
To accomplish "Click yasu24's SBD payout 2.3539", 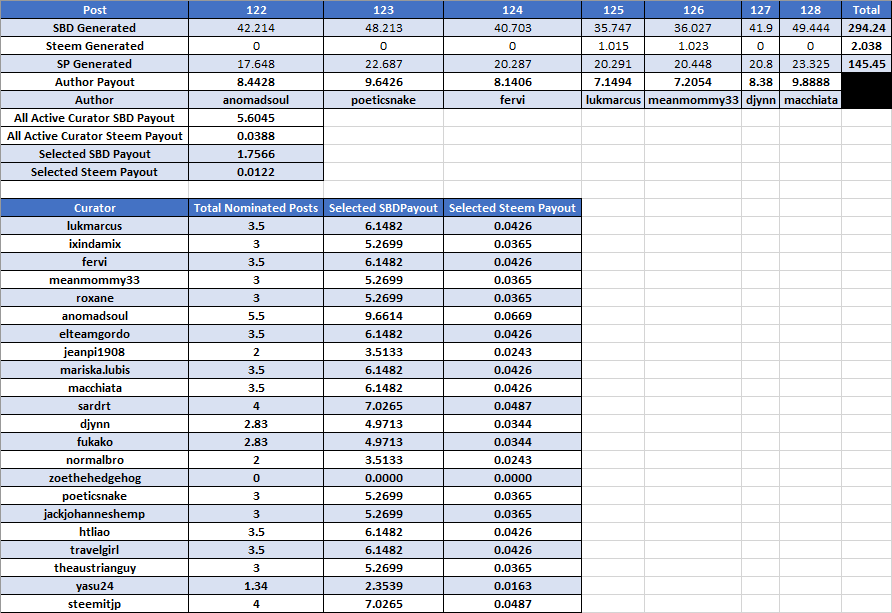I will point(383,586).
